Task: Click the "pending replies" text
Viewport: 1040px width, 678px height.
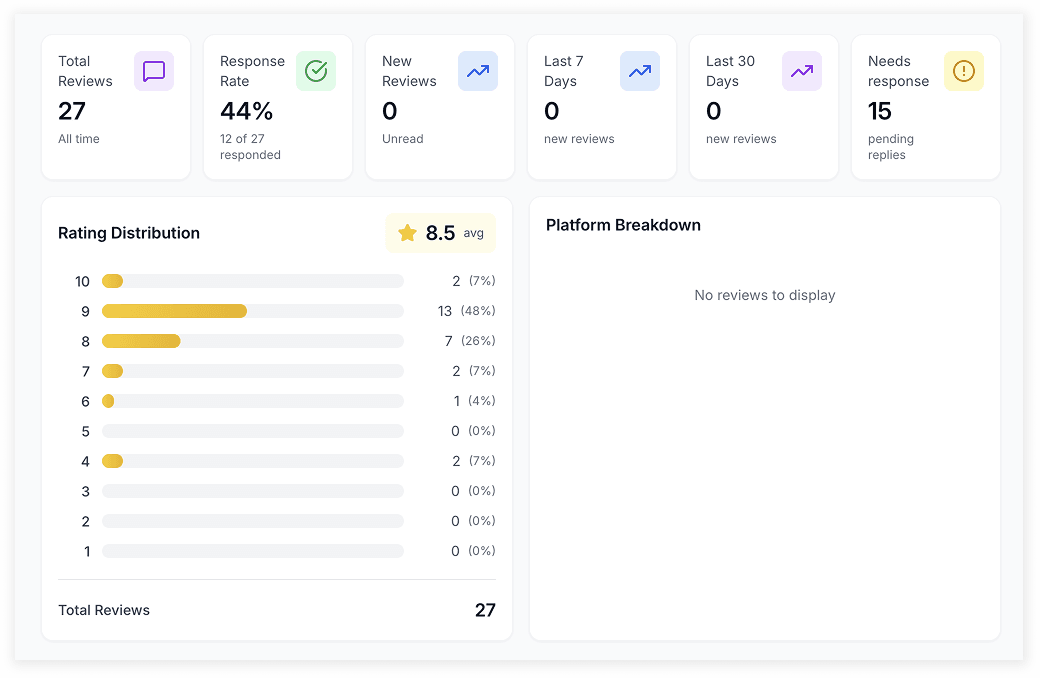Action: (x=891, y=147)
